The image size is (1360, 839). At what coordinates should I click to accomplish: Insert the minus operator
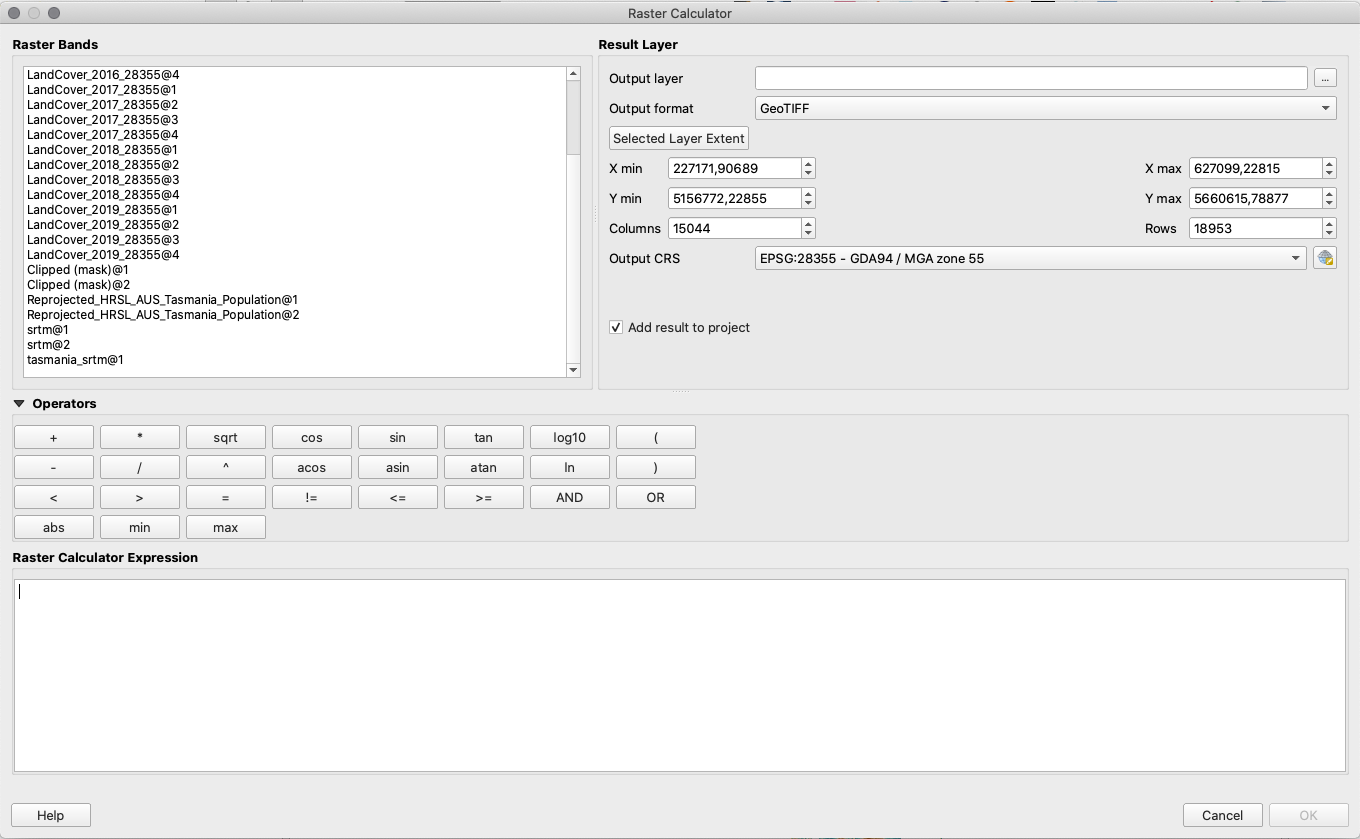(x=54, y=467)
